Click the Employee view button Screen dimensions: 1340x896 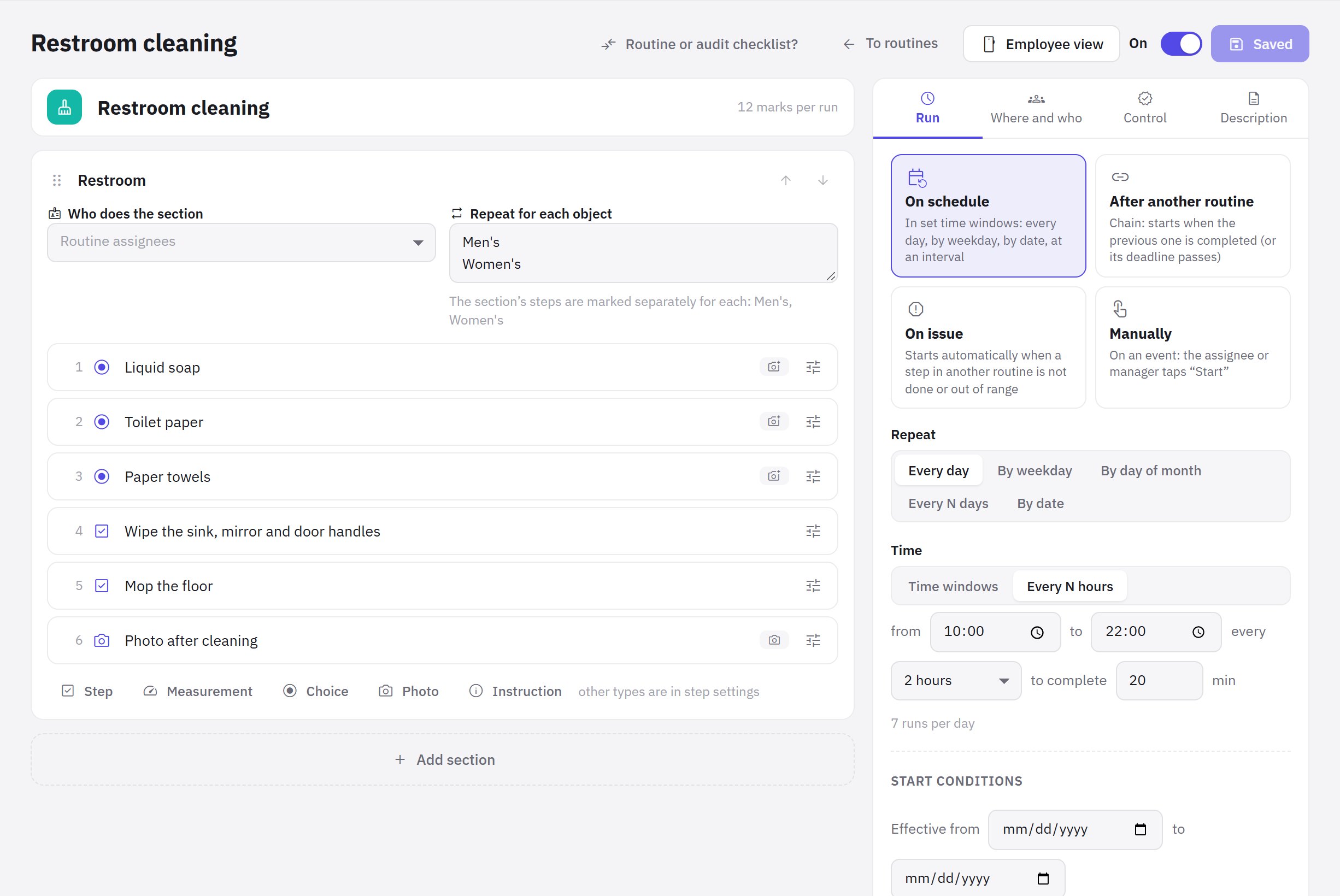(1041, 44)
